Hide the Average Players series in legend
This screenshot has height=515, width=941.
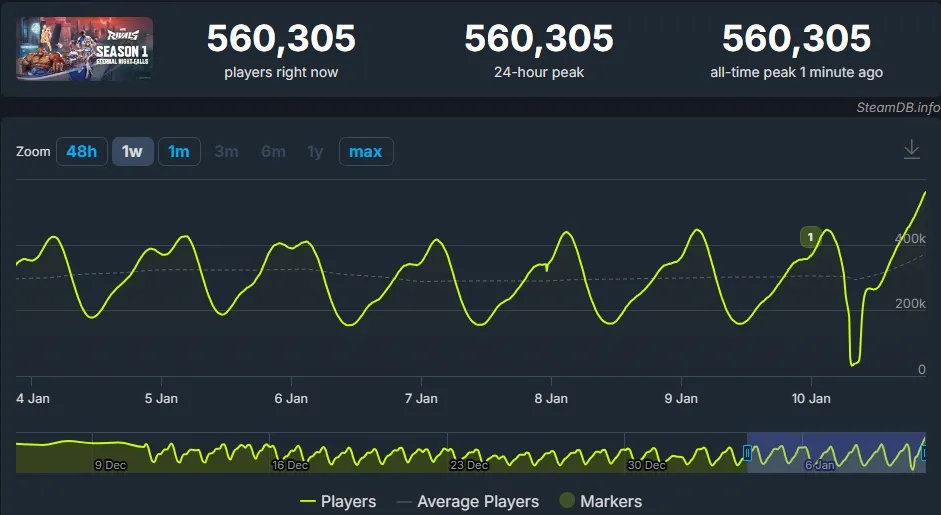point(467,501)
